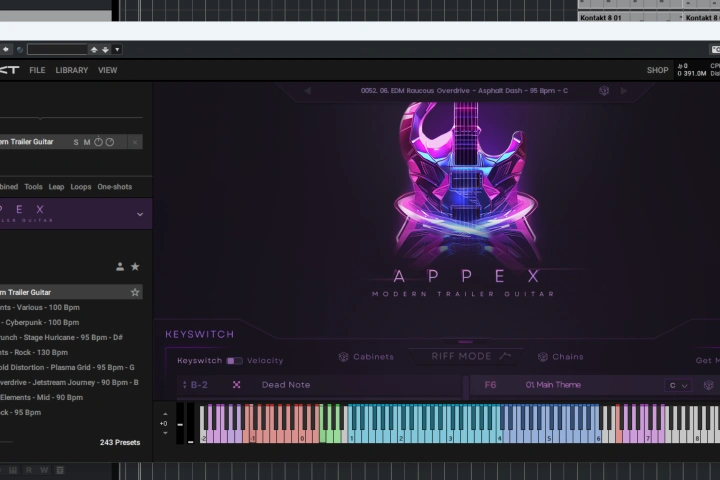Click the 01 Main Theme riff name
This screenshot has width=720, height=480.
coord(553,385)
